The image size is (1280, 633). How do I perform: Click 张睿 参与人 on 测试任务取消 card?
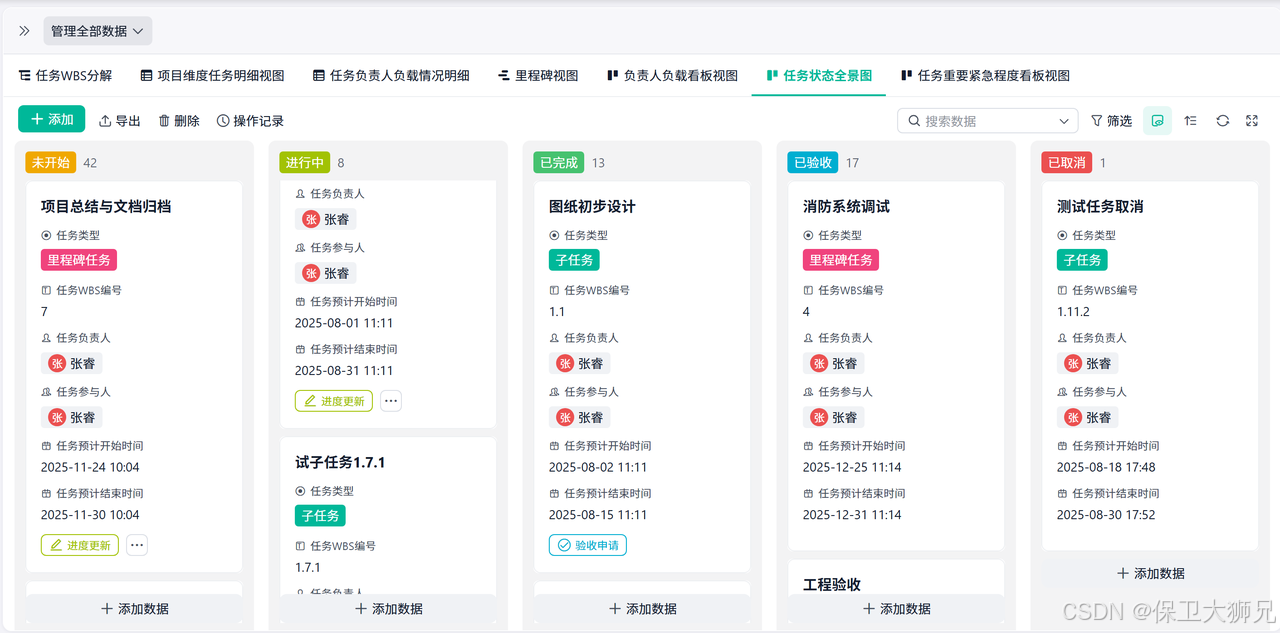coord(1088,418)
